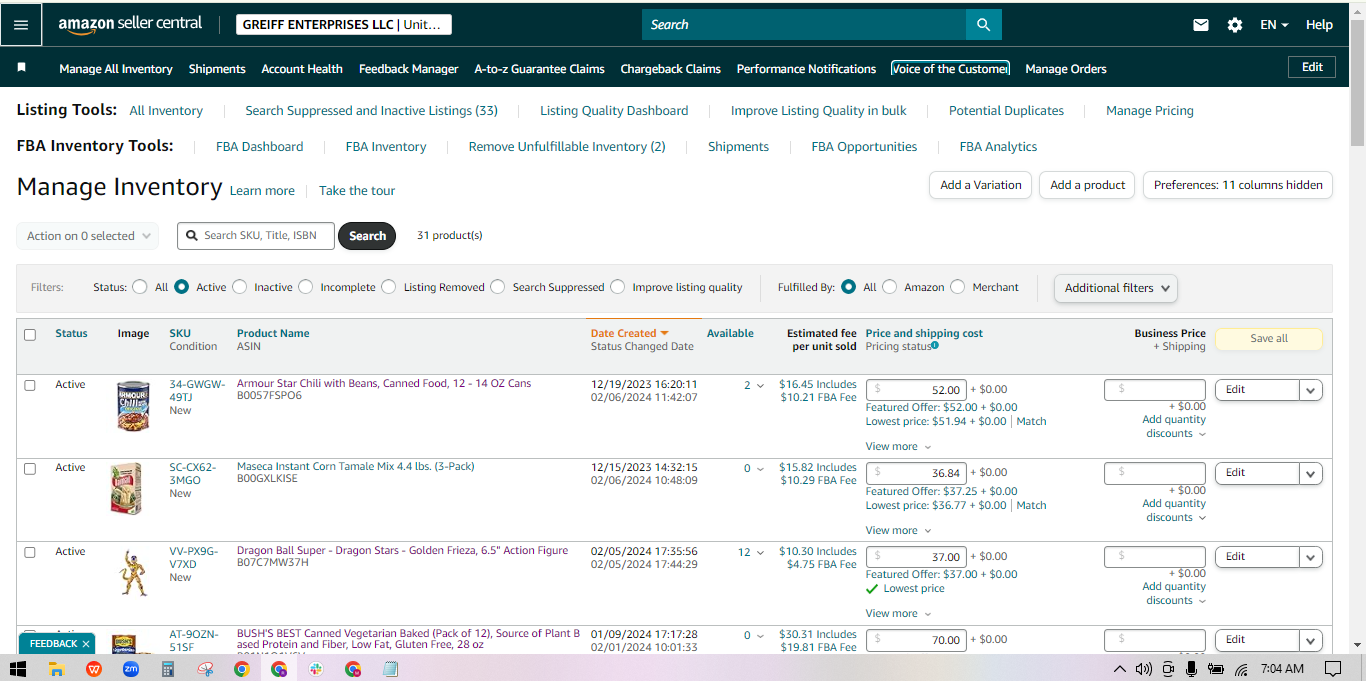This screenshot has width=1366, height=681.
Task: Sort by the Date Created column
Action: (x=629, y=334)
